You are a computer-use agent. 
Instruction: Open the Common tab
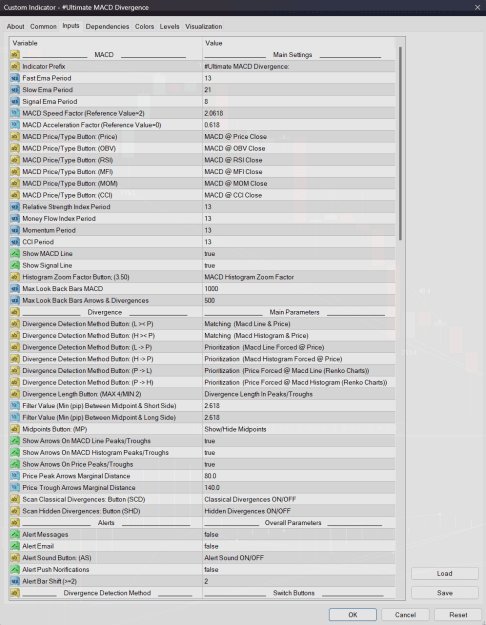tap(43, 26)
